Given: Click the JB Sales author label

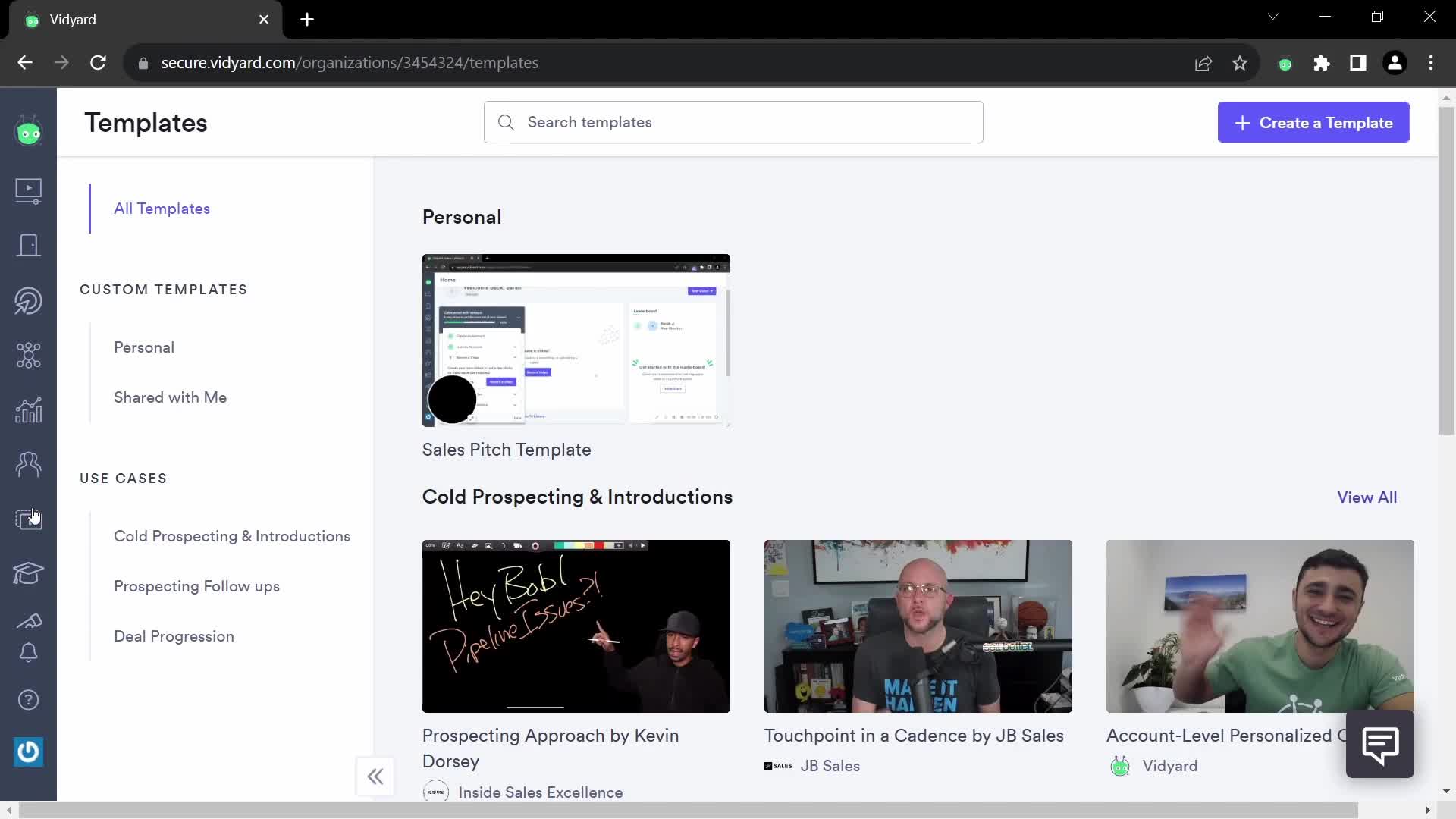Looking at the screenshot, I should coord(830,766).
